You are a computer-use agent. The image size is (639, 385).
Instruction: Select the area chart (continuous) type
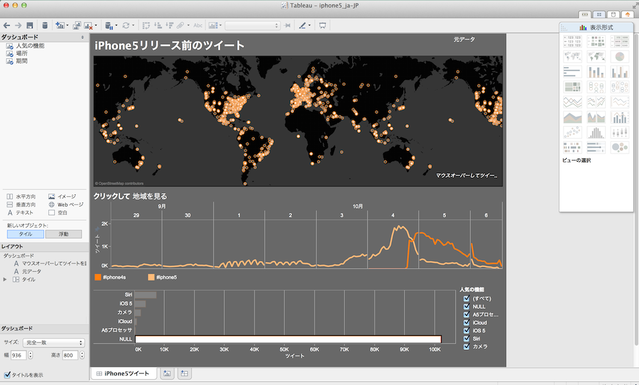click(x=572, y=117)
